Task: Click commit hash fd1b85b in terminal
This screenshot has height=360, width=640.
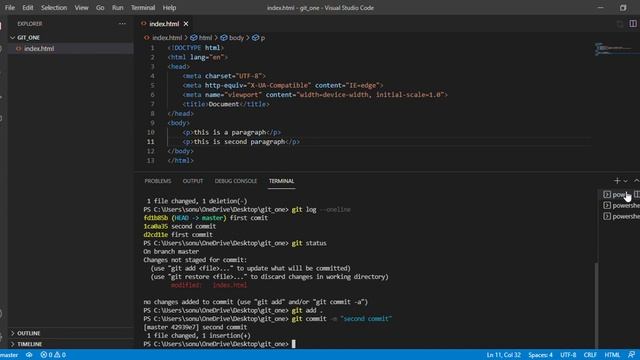Action: pyautogui.click(x=156, y=218)
